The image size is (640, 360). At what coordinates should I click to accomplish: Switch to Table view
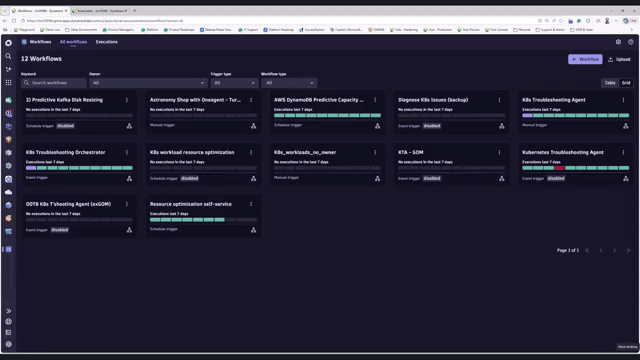[x=610, y=83]
